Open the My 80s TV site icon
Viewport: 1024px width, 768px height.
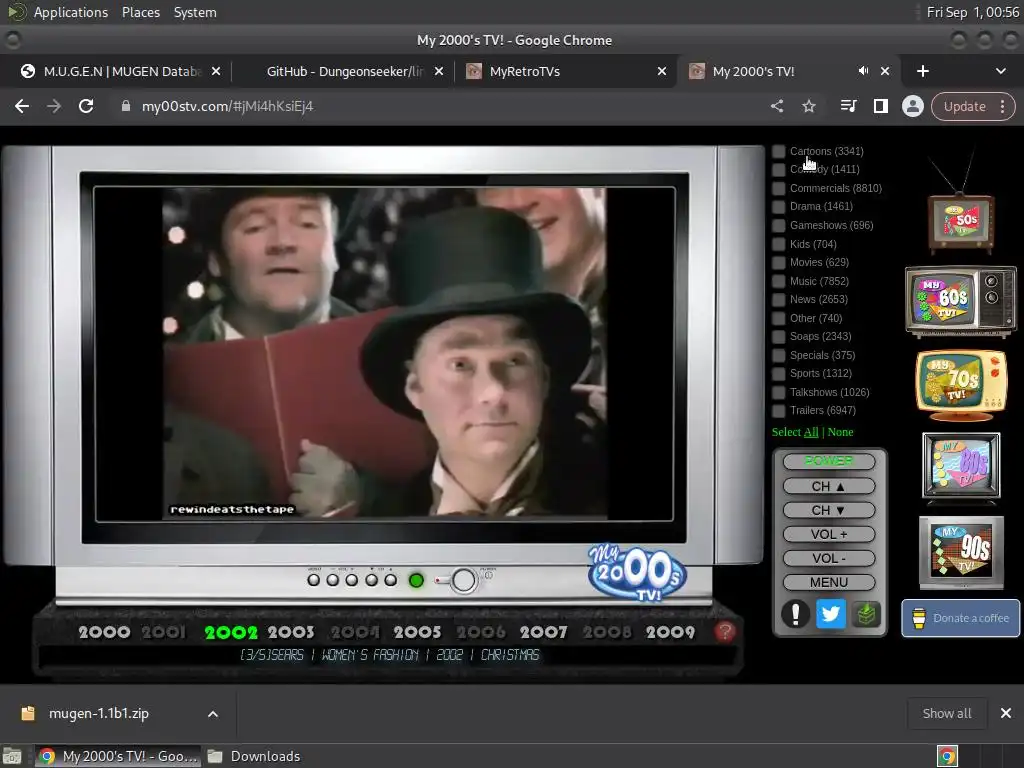[x=961, y=466]
